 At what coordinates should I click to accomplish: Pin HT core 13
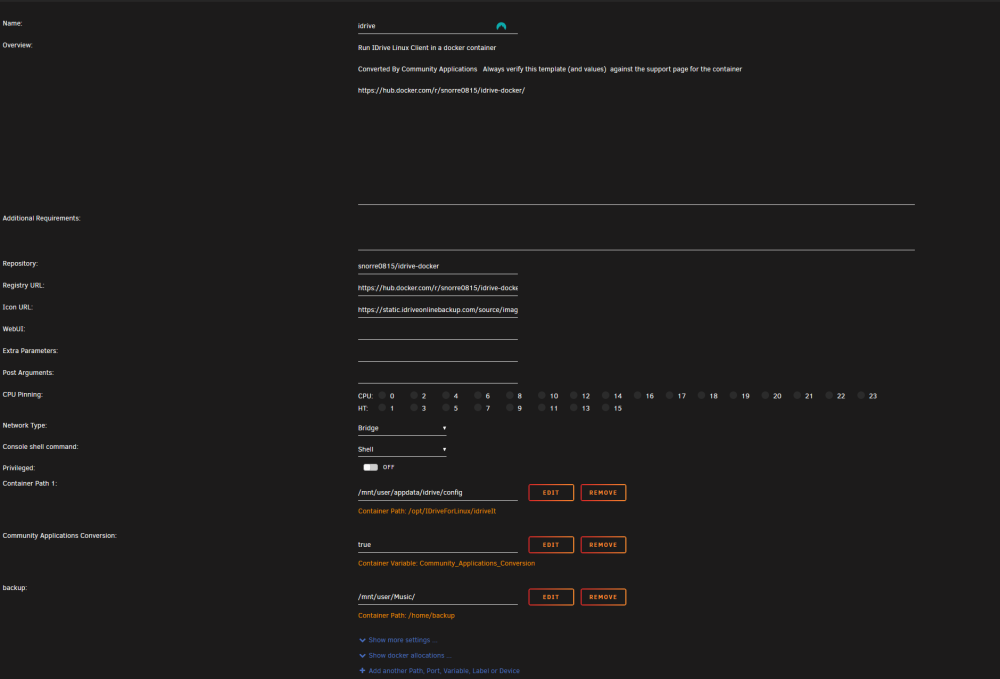click(574, 407)
